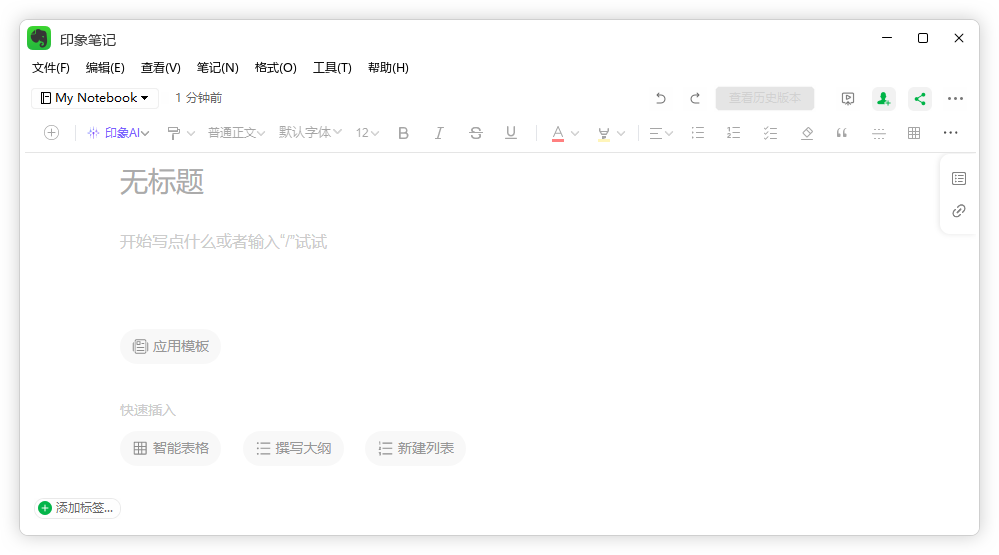The height and width of the screenshot is (555, 999).
Task: Click the 查看历史版本 button
Action: click(765, 98)
